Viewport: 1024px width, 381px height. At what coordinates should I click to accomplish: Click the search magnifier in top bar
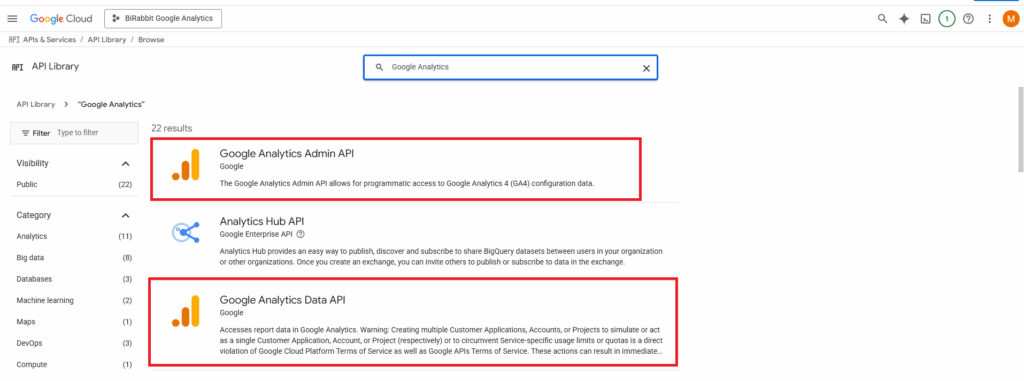[882, 18]
